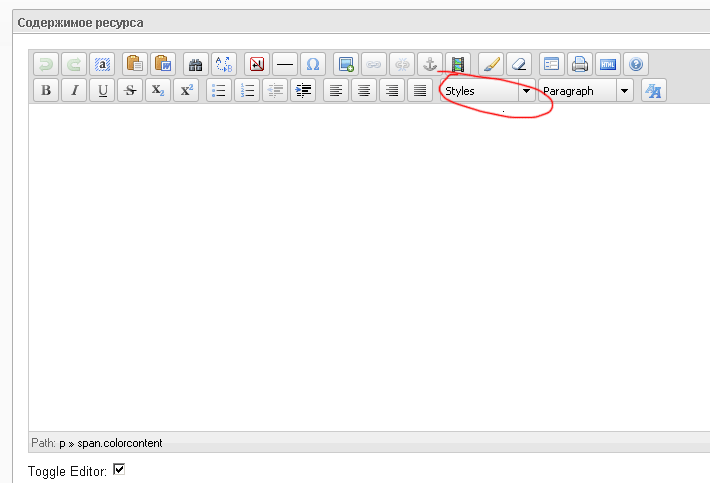Open the Styles dropdown
The height and width of the screenshot is (483, 710).
tap(488, 91)
